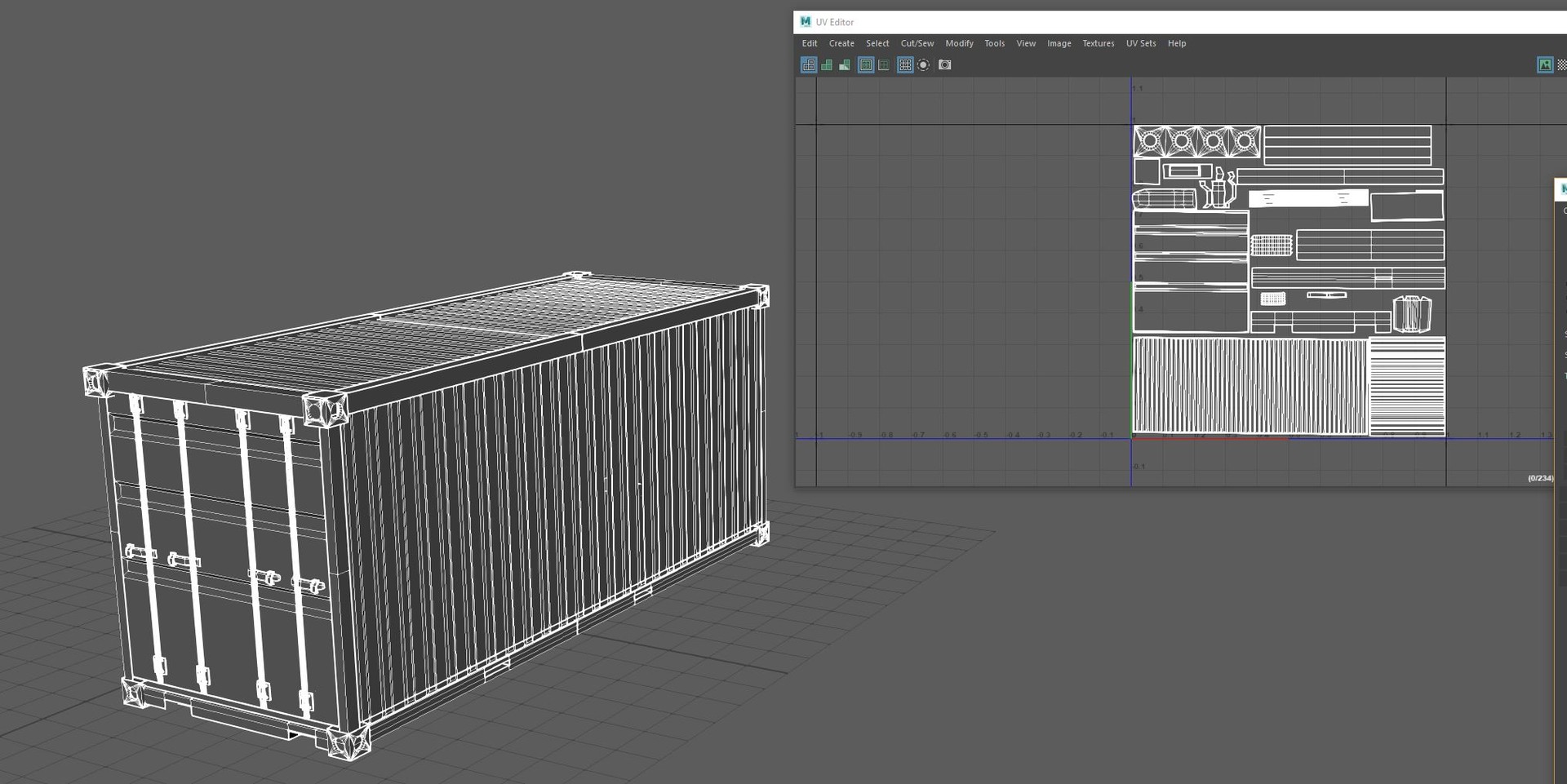Open the Modify menu in UV Editor
This screenshot has height=784, width=1567.
coord(959,43)
